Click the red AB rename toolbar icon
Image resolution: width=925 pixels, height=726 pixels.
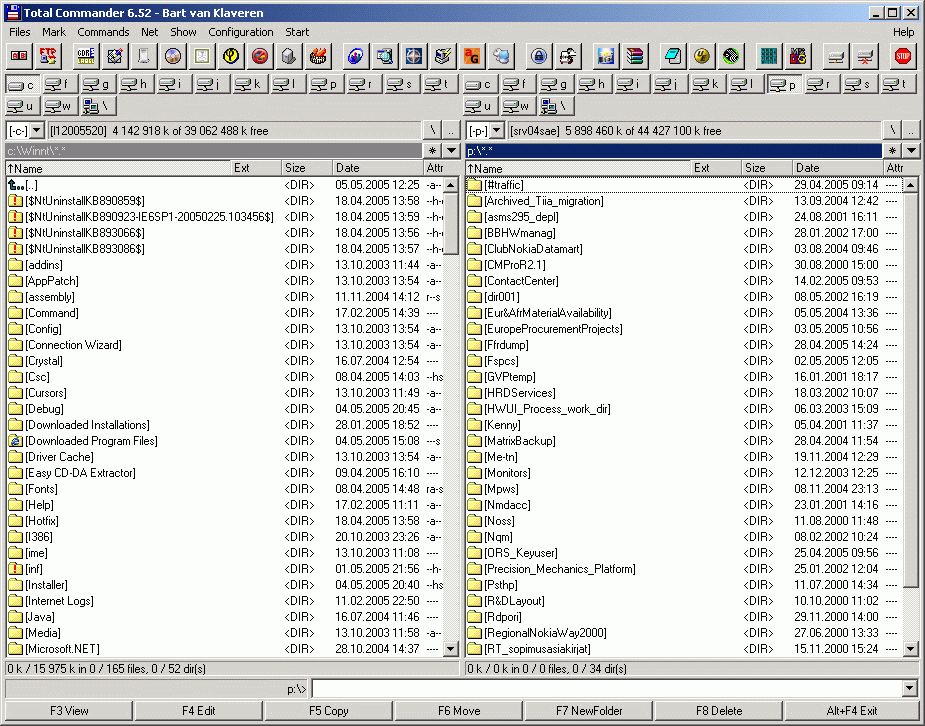point(19,56)
